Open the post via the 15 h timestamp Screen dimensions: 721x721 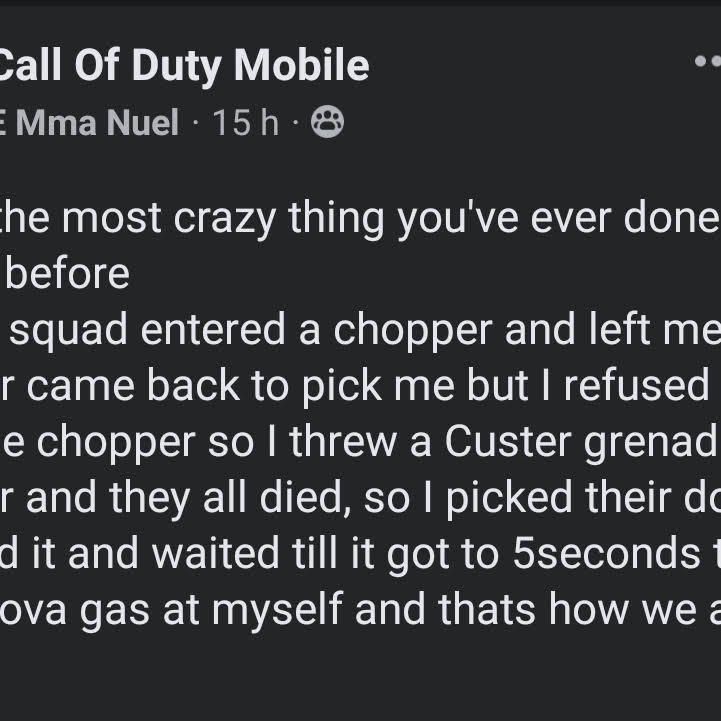coord(246,122)
